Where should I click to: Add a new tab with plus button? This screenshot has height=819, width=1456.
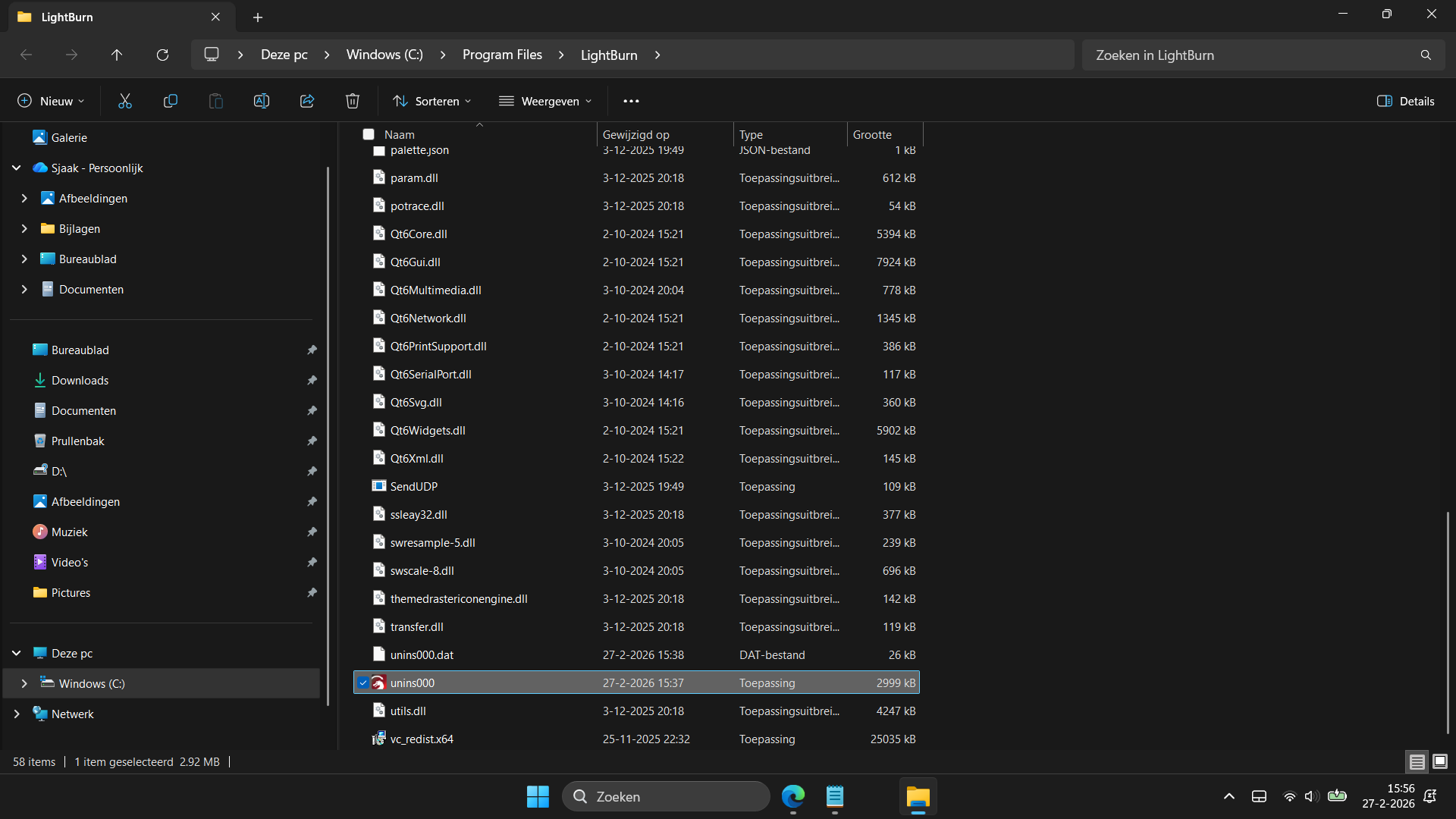click(258, 17)
